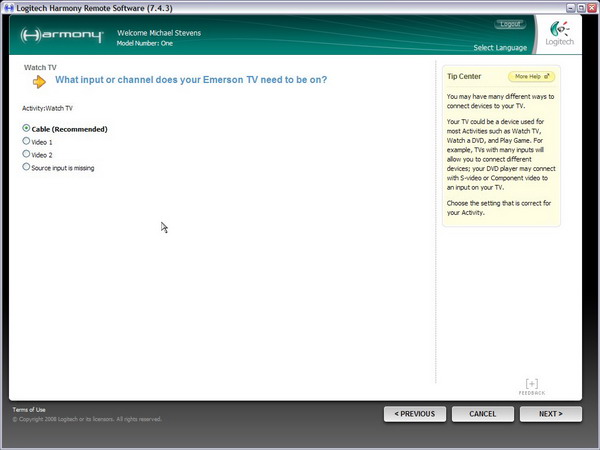Select Source input is missing option
600x450 pixels.
pyautogui.click(x=26, y=167)
